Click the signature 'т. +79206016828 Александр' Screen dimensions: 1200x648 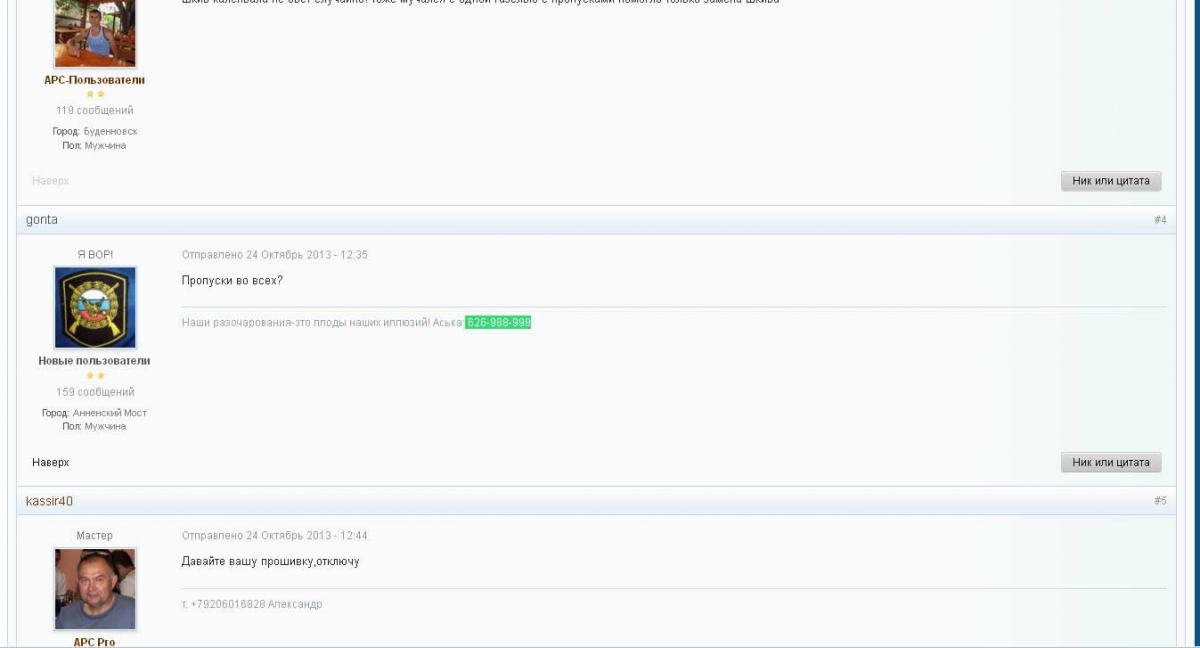(252, 604)
